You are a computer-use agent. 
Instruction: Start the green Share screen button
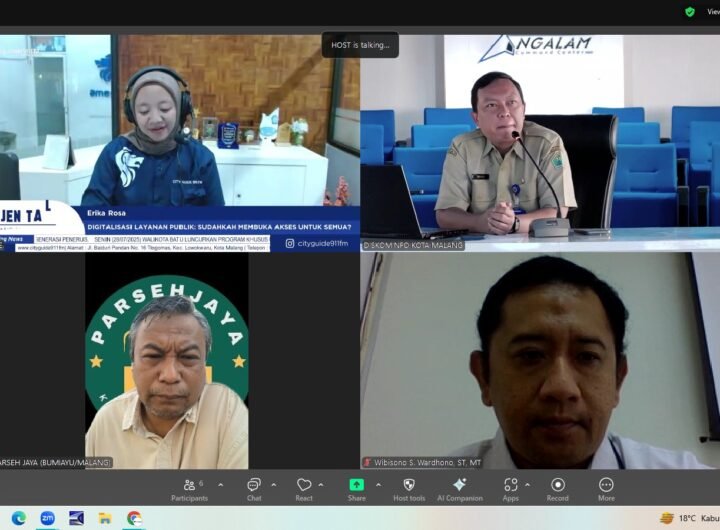click(356, 489)
